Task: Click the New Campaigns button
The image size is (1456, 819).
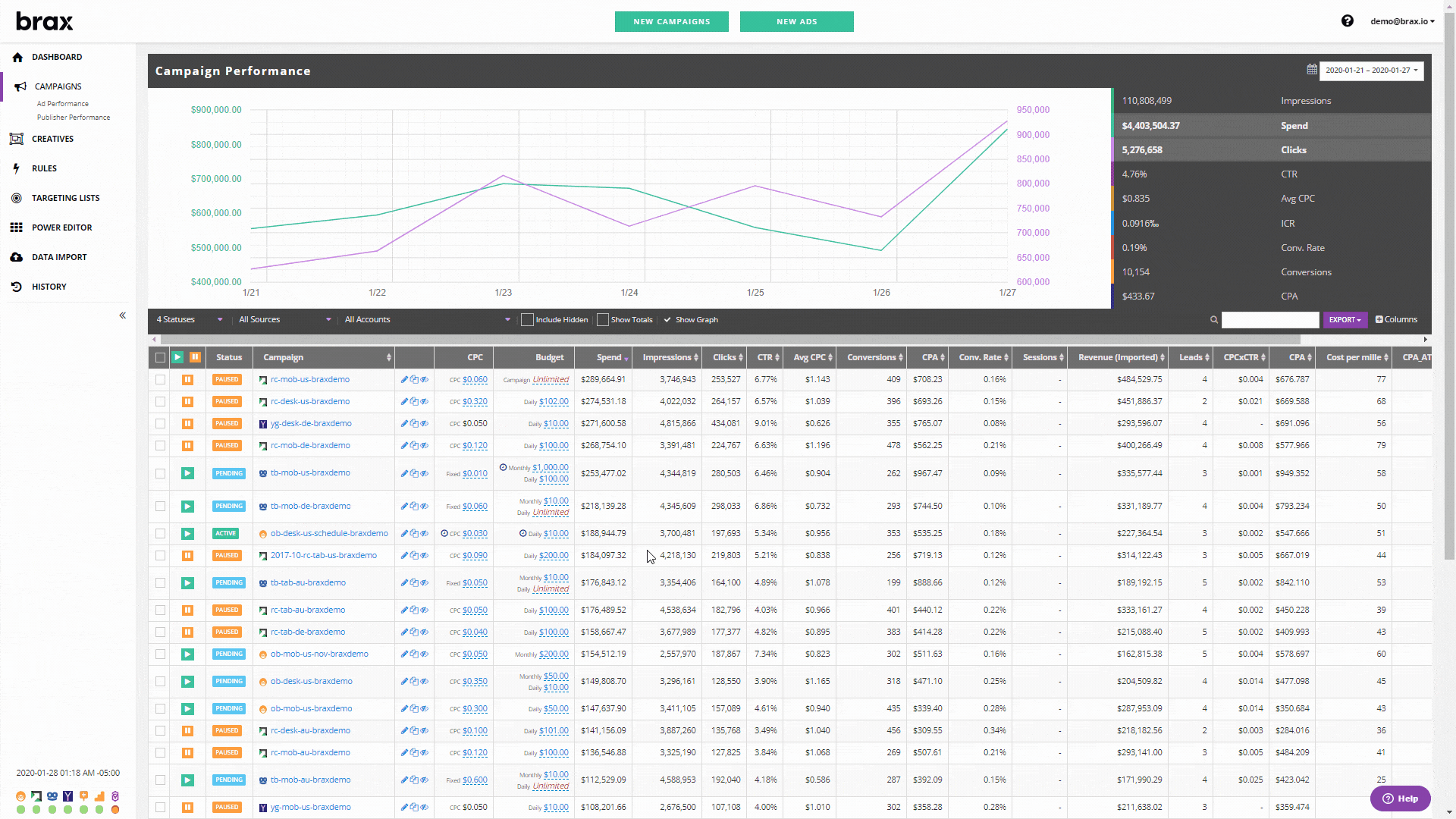Action: 671,21
